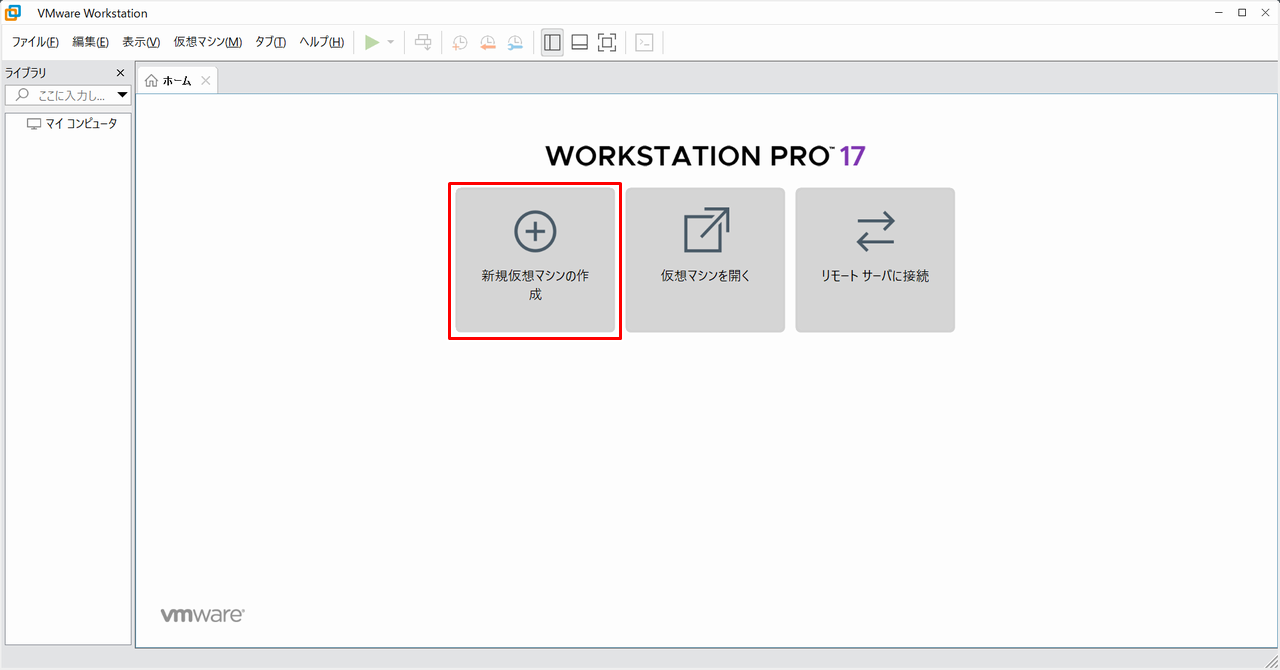Select マイ コンピュータ in library tree
Image resolution: width=1280 pixels, height=670 pixels.
click(x=80, y=124)
